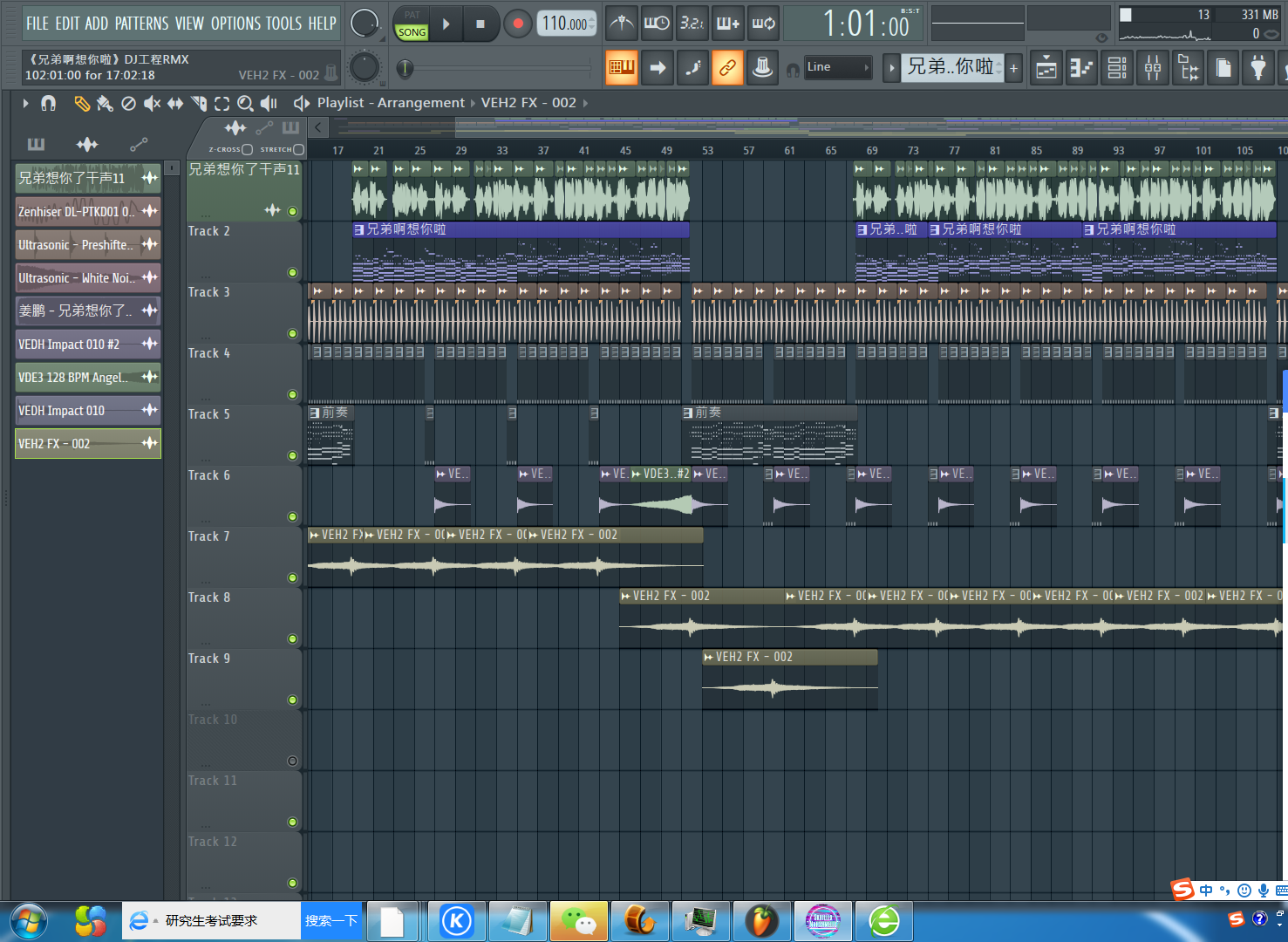
Task: Open the Piano roll view
Action: [1081, 68]
